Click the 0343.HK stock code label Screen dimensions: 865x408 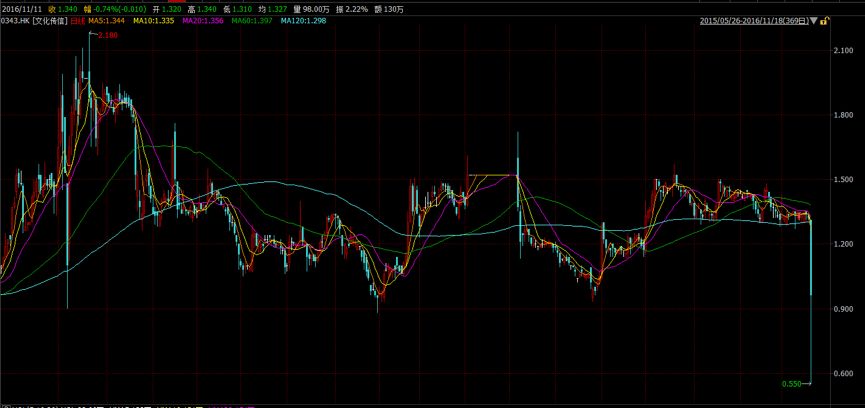(x=15, y=20)
